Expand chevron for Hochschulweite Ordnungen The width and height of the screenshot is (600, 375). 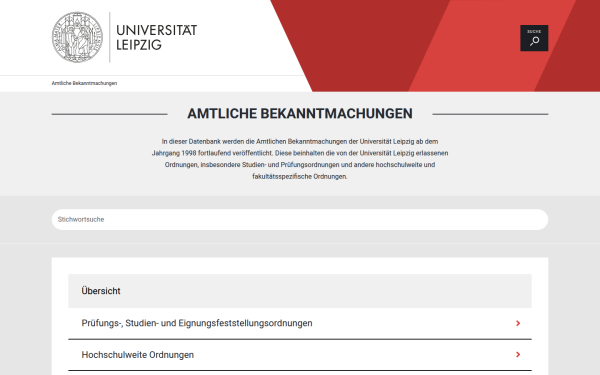(x=518, y=355)
